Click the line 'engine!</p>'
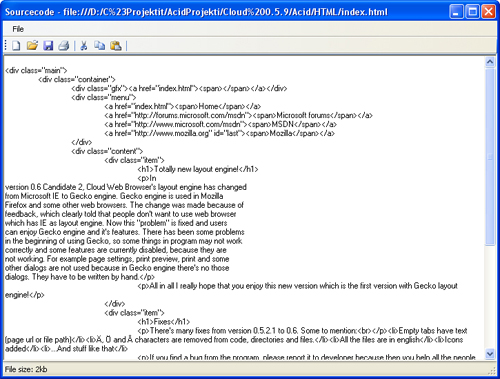The width and height of the screenshot is (500, 379). pos(25,295)
